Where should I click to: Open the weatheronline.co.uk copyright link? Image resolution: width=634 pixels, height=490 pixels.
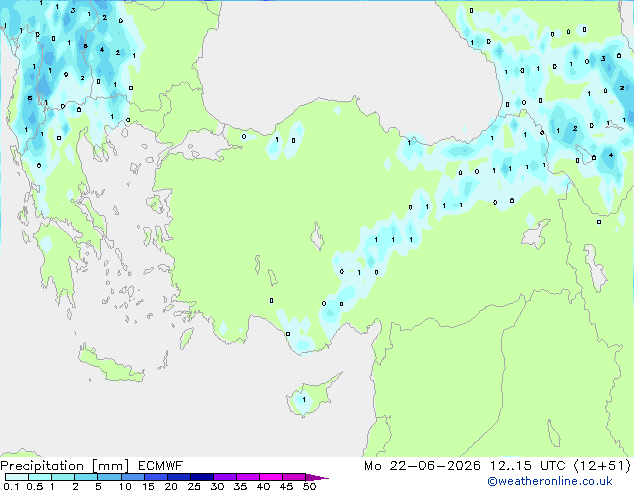click(x=550, y=481)
